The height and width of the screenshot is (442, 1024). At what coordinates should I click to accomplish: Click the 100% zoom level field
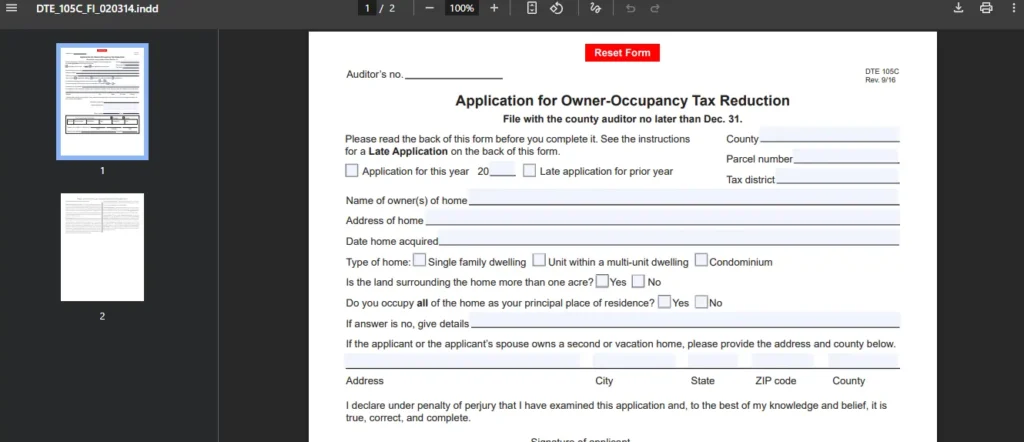[x=462, y=8]
